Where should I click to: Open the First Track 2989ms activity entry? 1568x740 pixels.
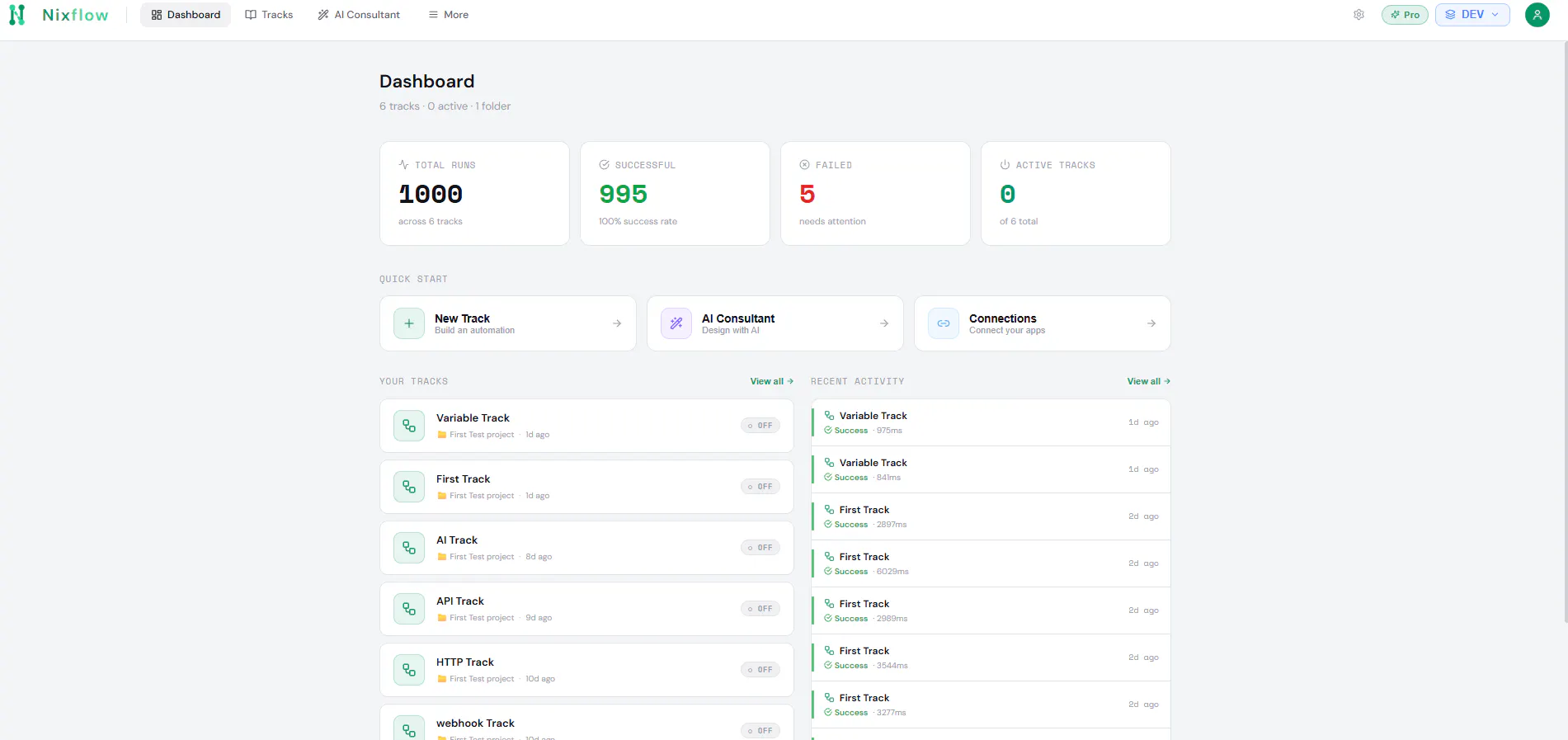click(x=991, y=610)
